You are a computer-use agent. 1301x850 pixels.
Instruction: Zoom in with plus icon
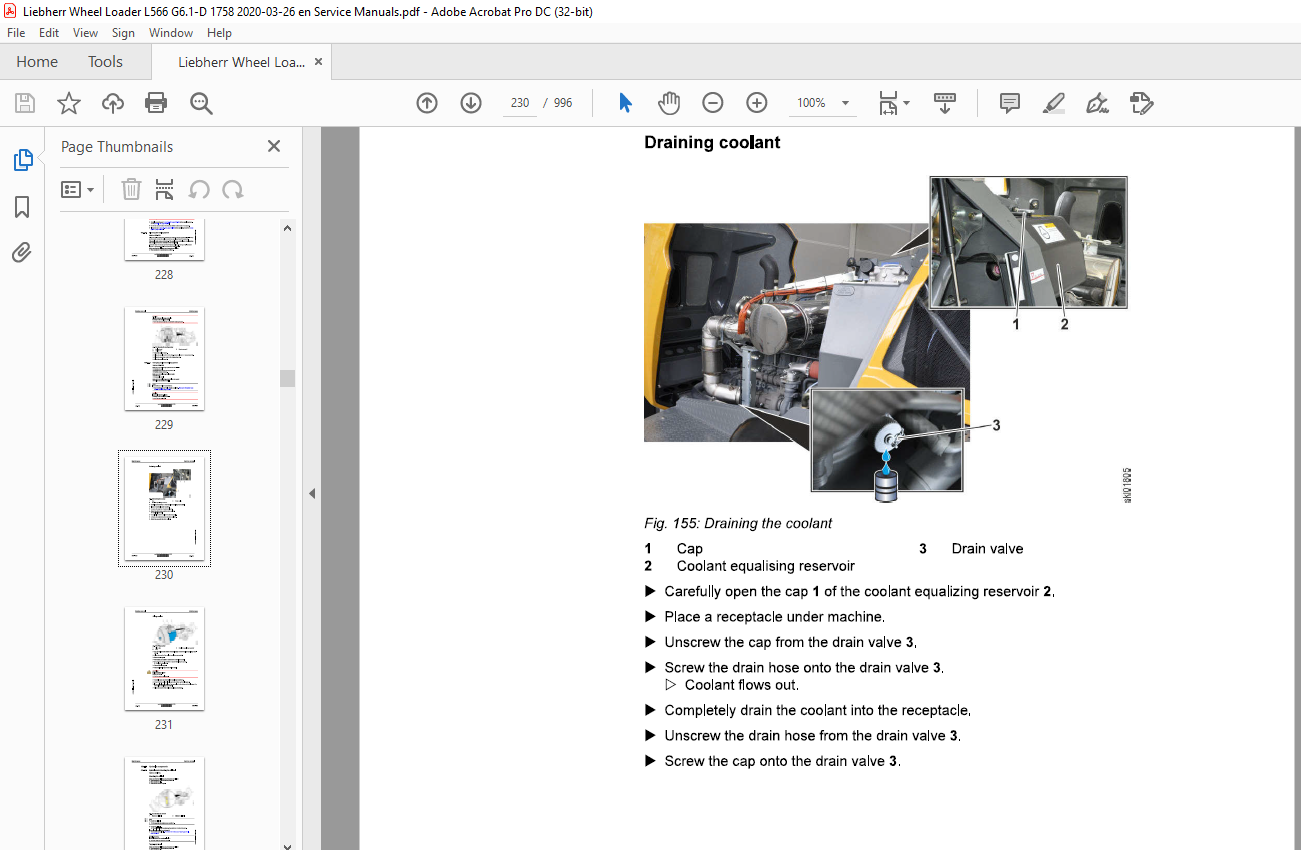pos(757,103)
